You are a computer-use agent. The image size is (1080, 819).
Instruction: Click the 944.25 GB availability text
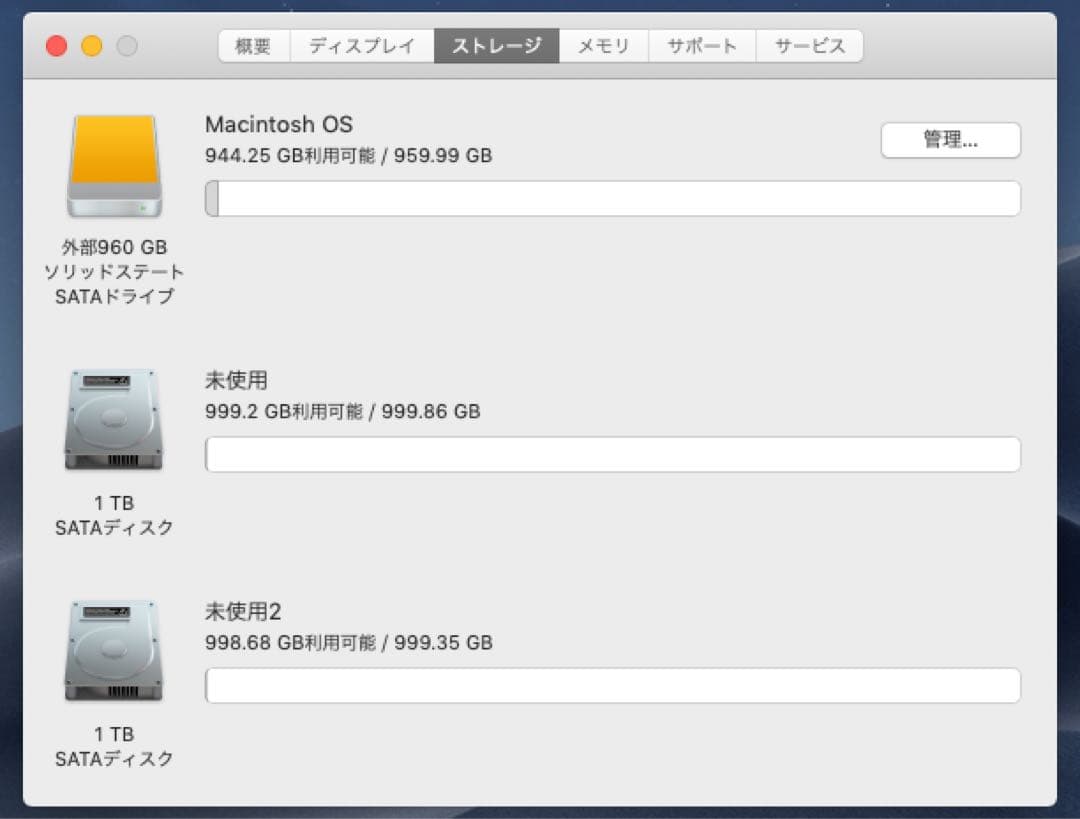tap(348, 155)
